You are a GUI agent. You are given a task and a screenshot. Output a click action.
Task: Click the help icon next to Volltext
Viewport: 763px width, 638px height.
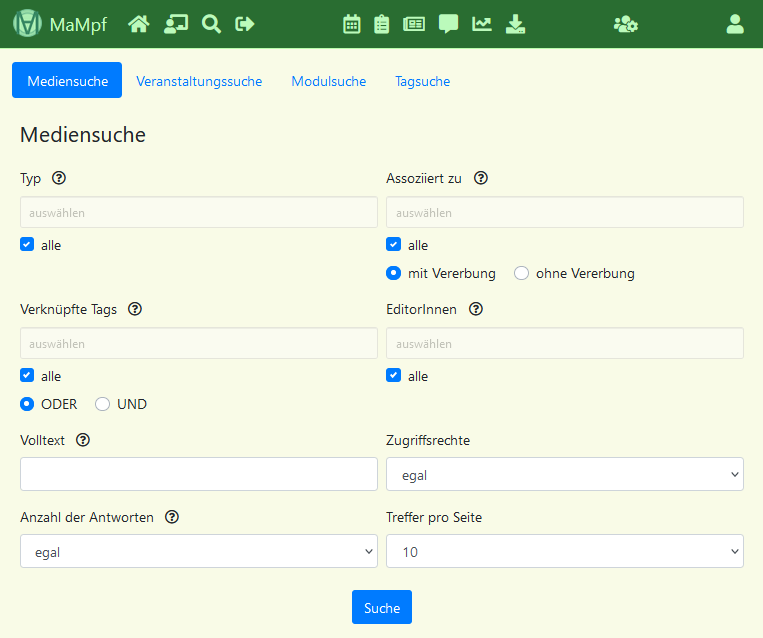click(83, 440)
